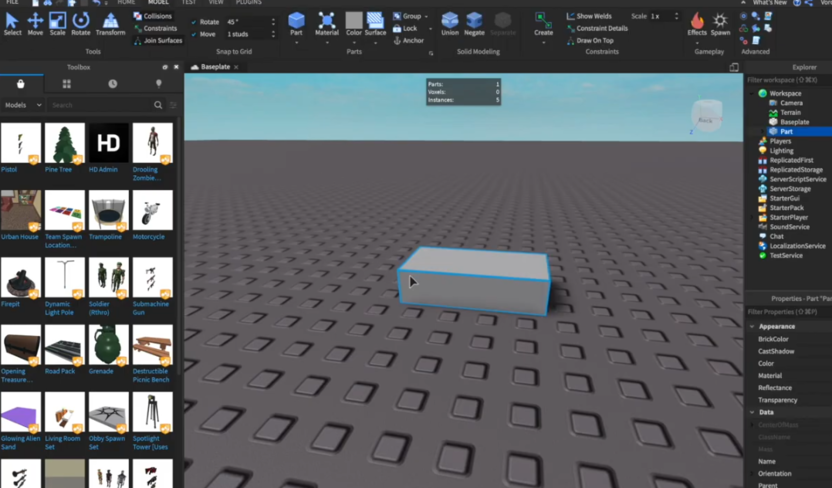Toggle Show Welds
Screen dimensions: 832x488
pyautogui.click(x=589, y=16)
